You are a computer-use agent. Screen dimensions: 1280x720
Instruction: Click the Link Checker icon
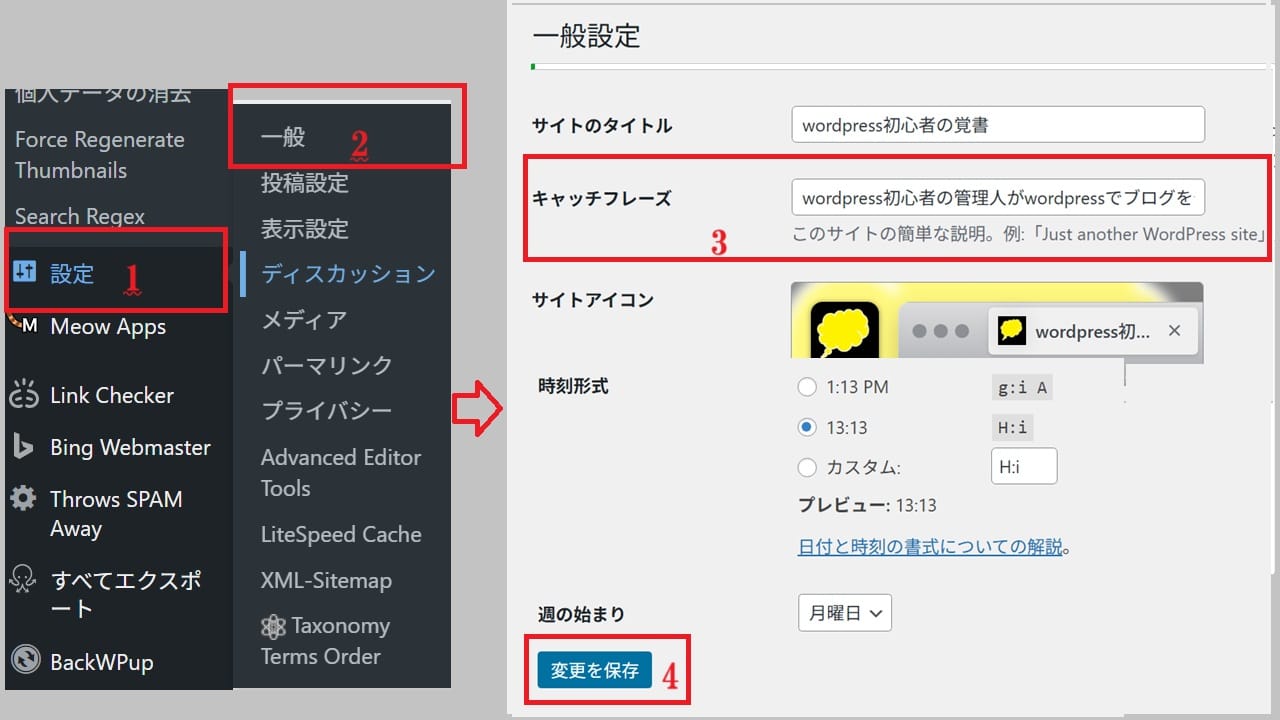pos(24,396)
